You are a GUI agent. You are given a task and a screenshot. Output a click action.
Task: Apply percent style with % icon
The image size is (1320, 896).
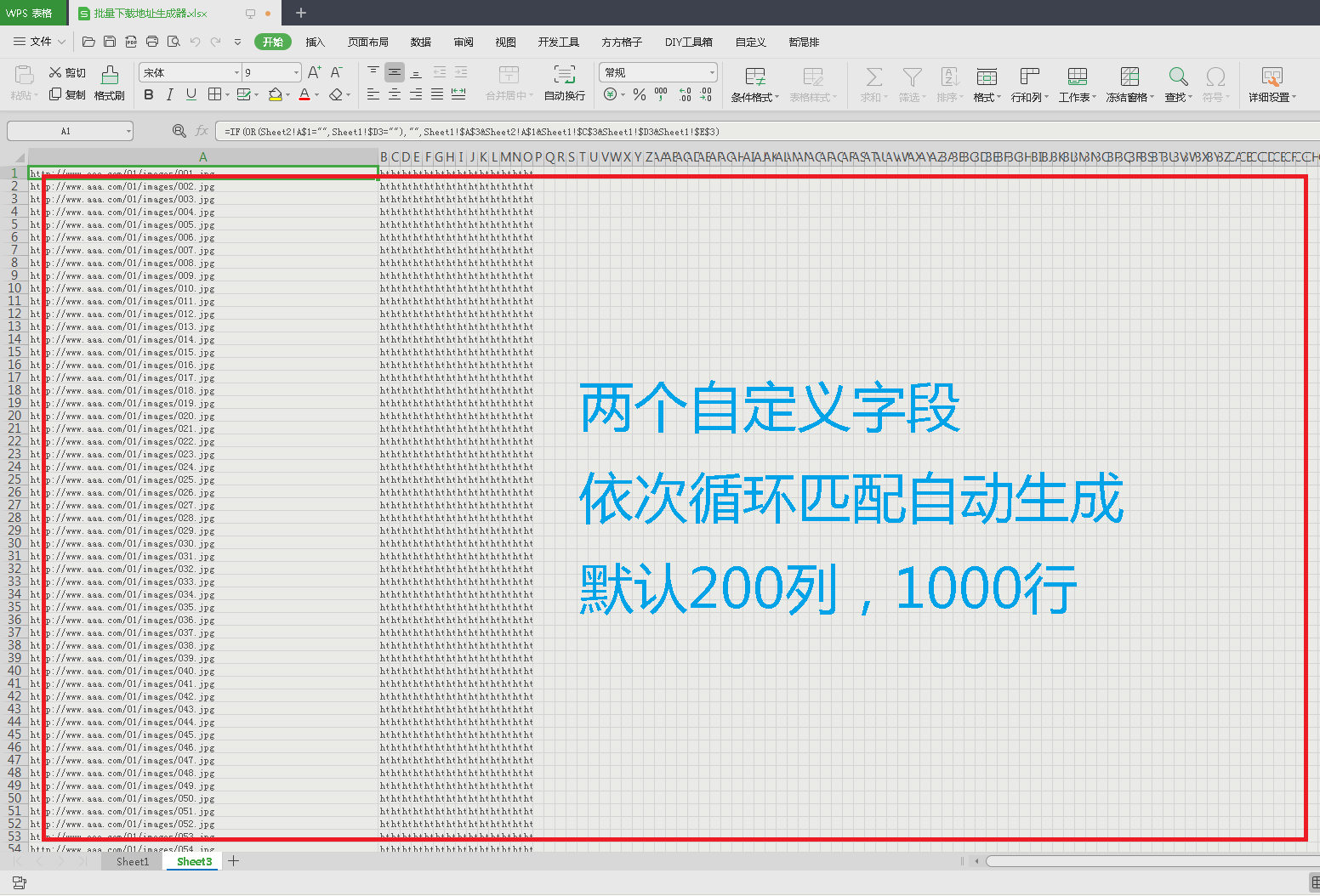tap(640, 94)
